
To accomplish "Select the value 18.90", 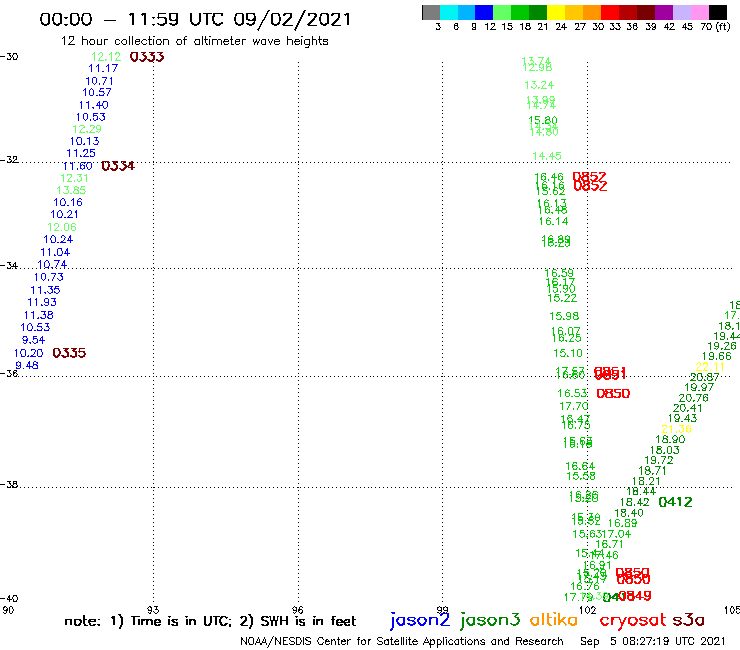I will (670, 439).
